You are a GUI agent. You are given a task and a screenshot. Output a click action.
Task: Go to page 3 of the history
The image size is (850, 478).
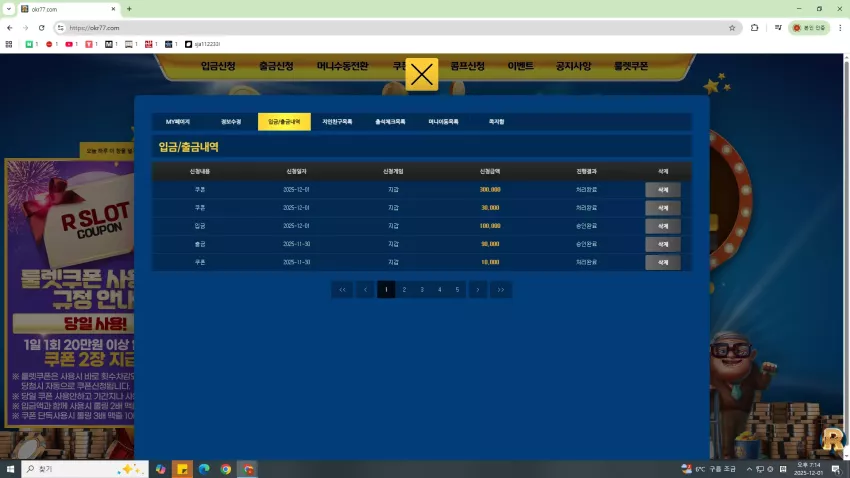pos(422,289)
